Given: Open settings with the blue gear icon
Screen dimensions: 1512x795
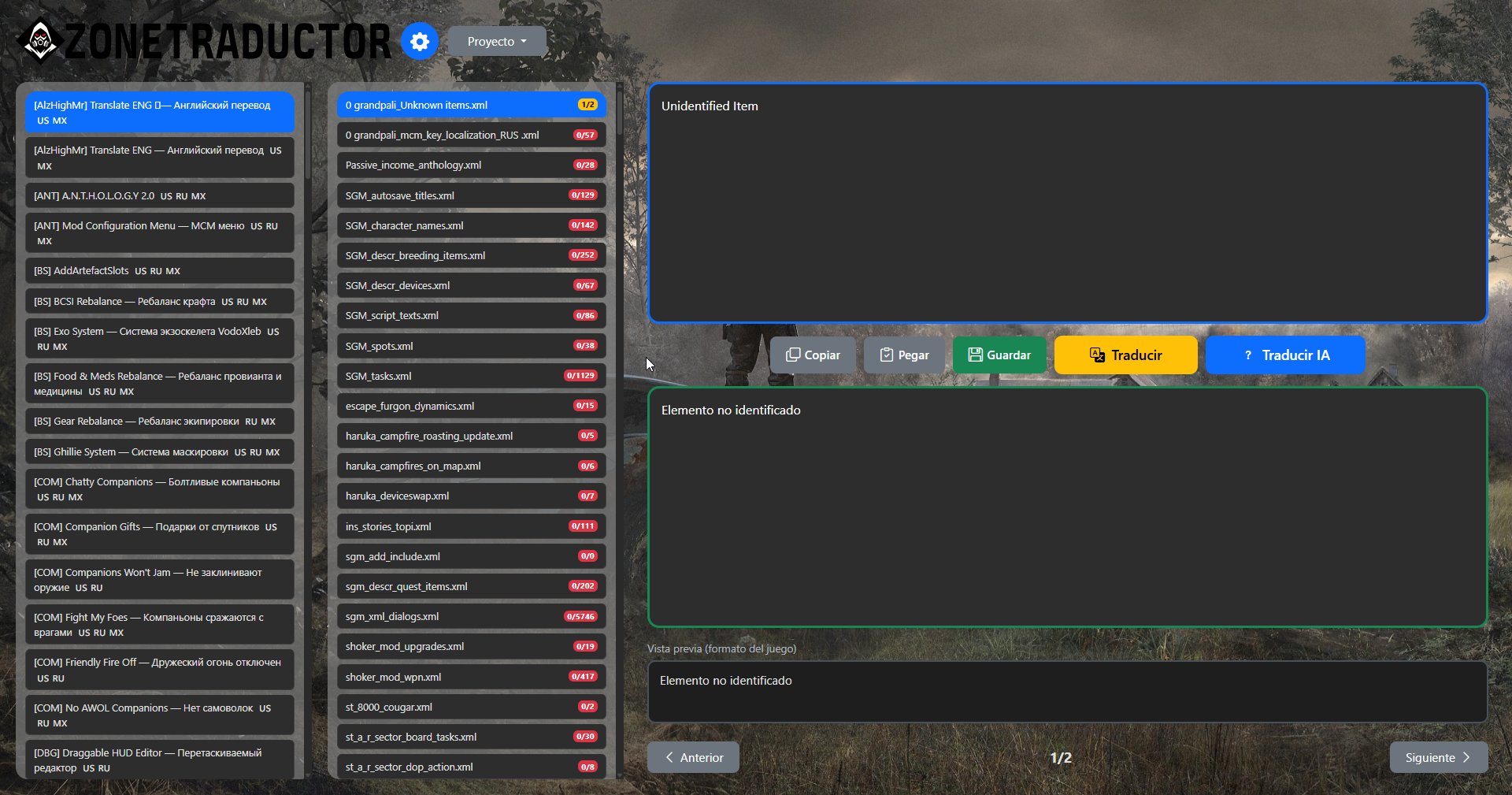Looking at the screenshot, I should click(420, 41).
